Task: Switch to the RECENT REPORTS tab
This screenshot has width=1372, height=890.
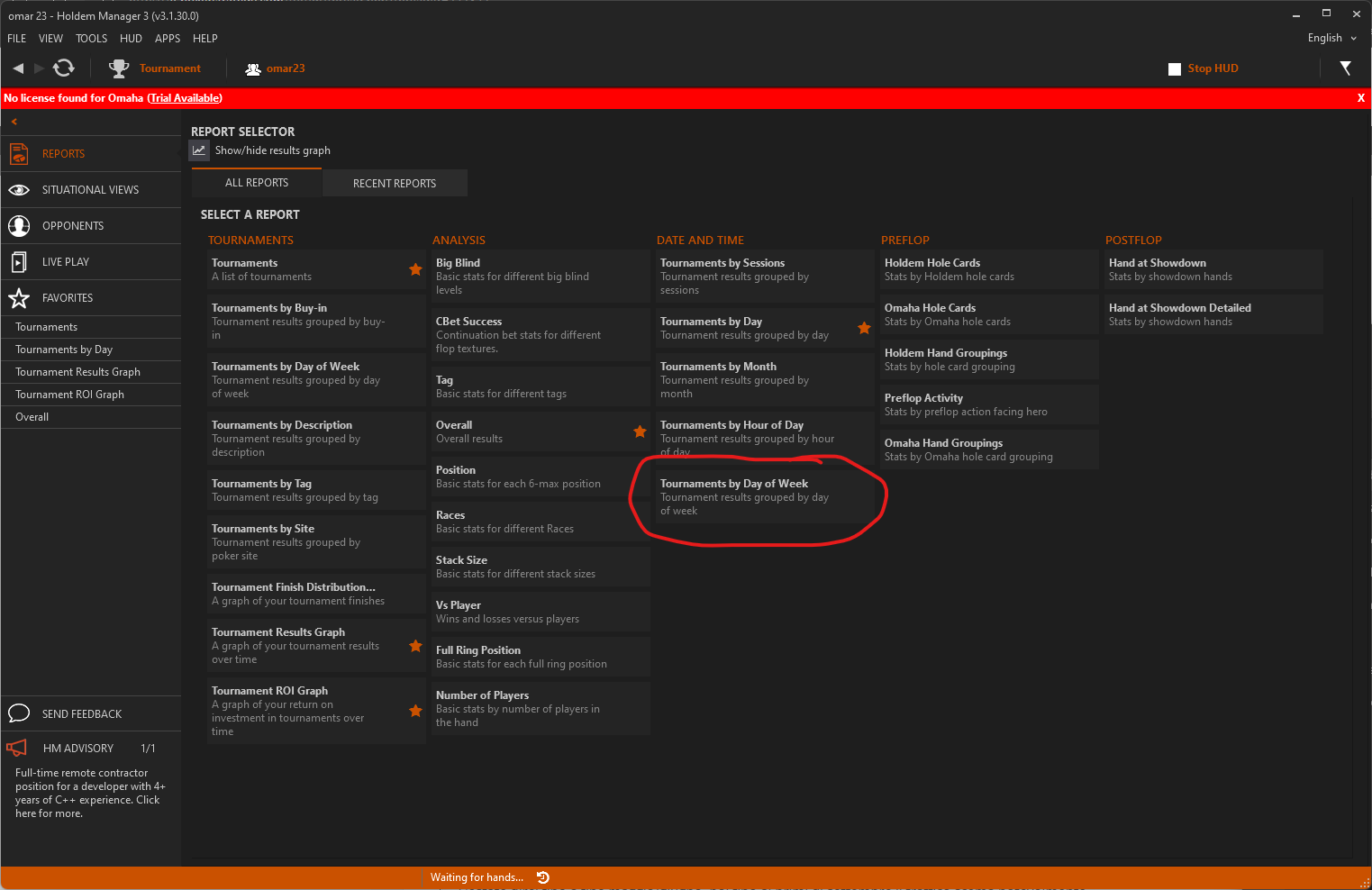Action: 395,183
